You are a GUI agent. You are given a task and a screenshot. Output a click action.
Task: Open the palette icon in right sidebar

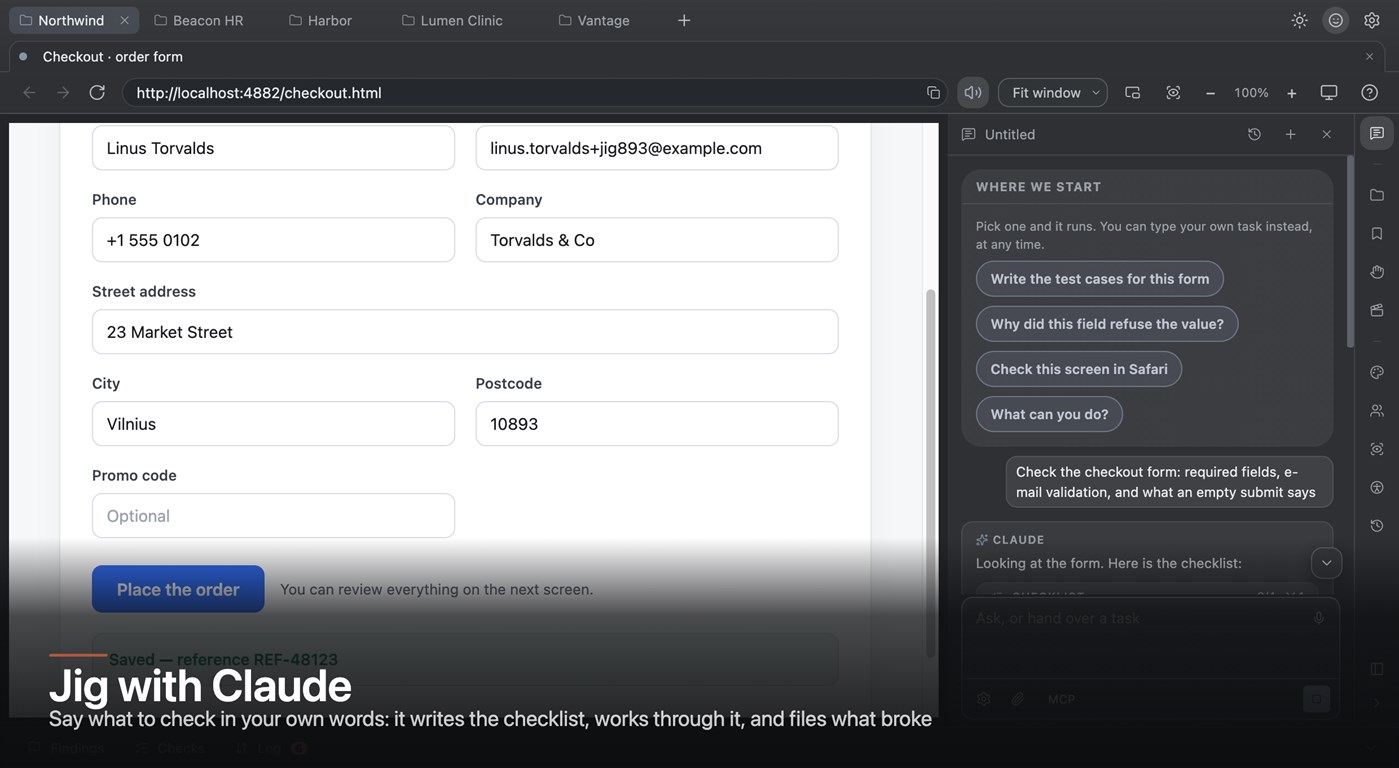point(1377,372)
